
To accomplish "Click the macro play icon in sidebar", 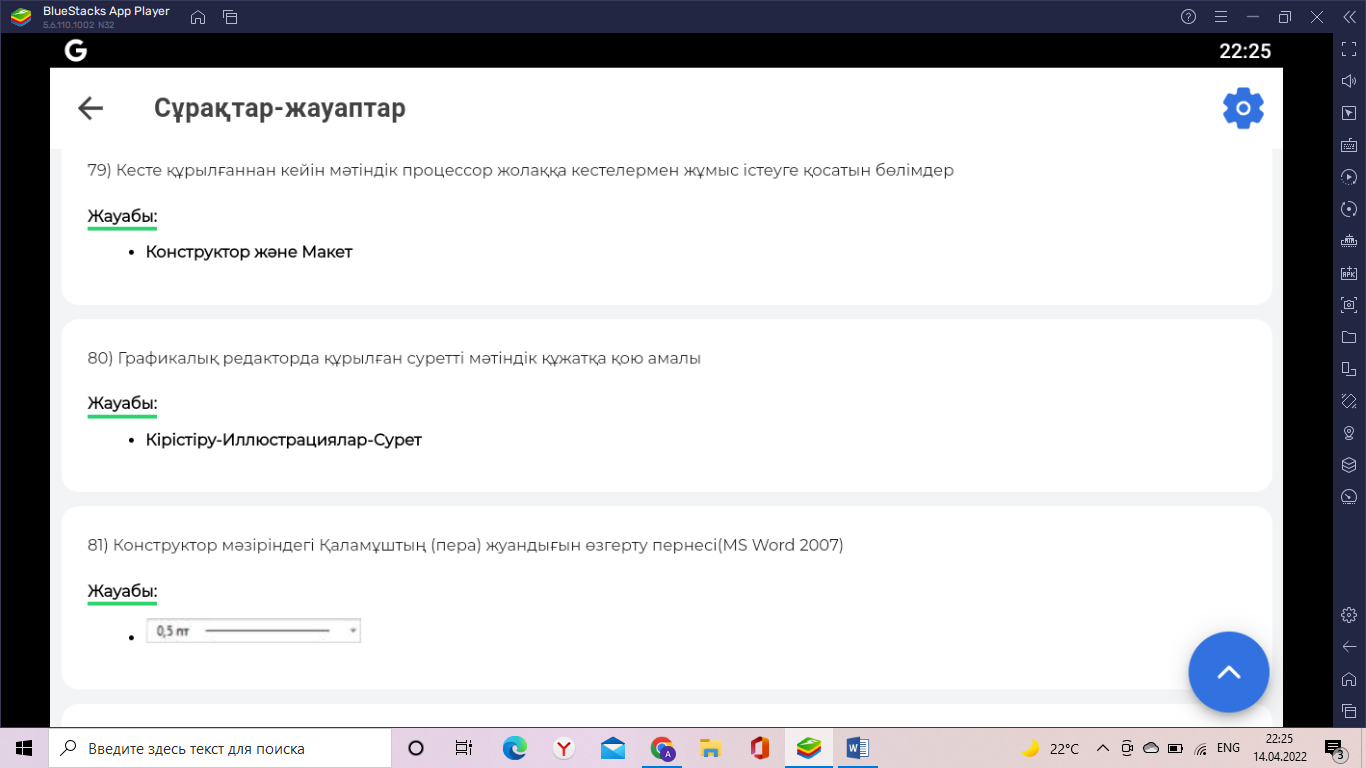I will 1349,177.
